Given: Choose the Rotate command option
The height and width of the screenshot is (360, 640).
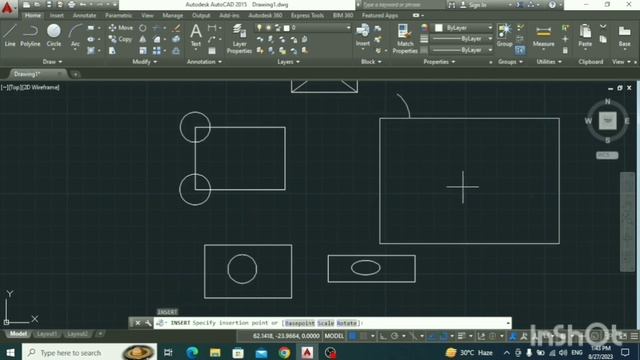Looking at the screenshot, I should coord(346,323).
